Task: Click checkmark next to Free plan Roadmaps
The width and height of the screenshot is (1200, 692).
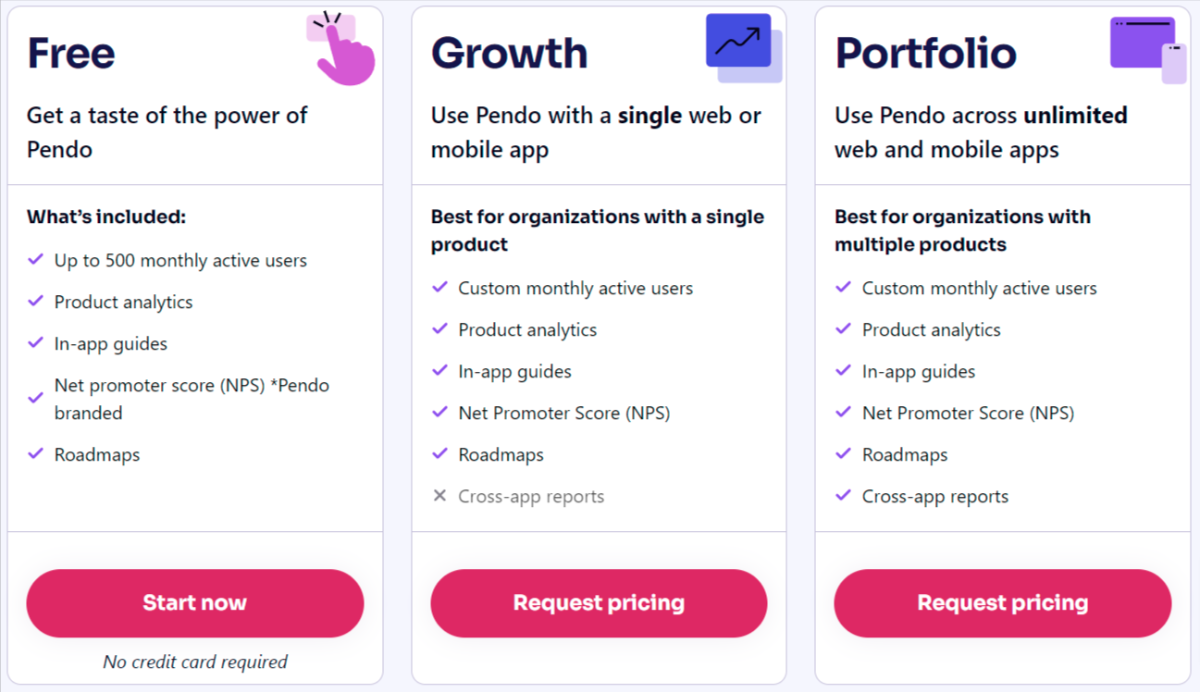Action: tap(35, 454)
